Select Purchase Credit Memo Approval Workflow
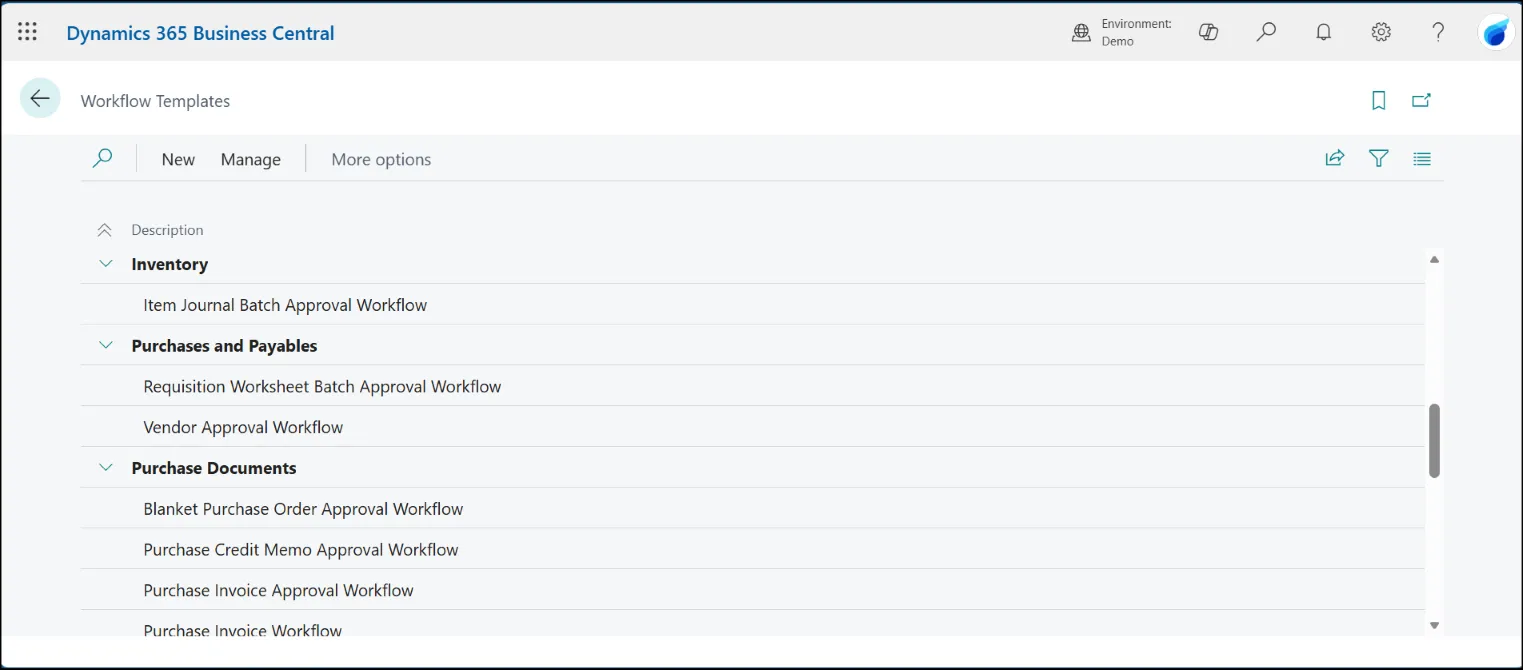The height and width of the screenshot is (670, 1523). pos(752,550)
